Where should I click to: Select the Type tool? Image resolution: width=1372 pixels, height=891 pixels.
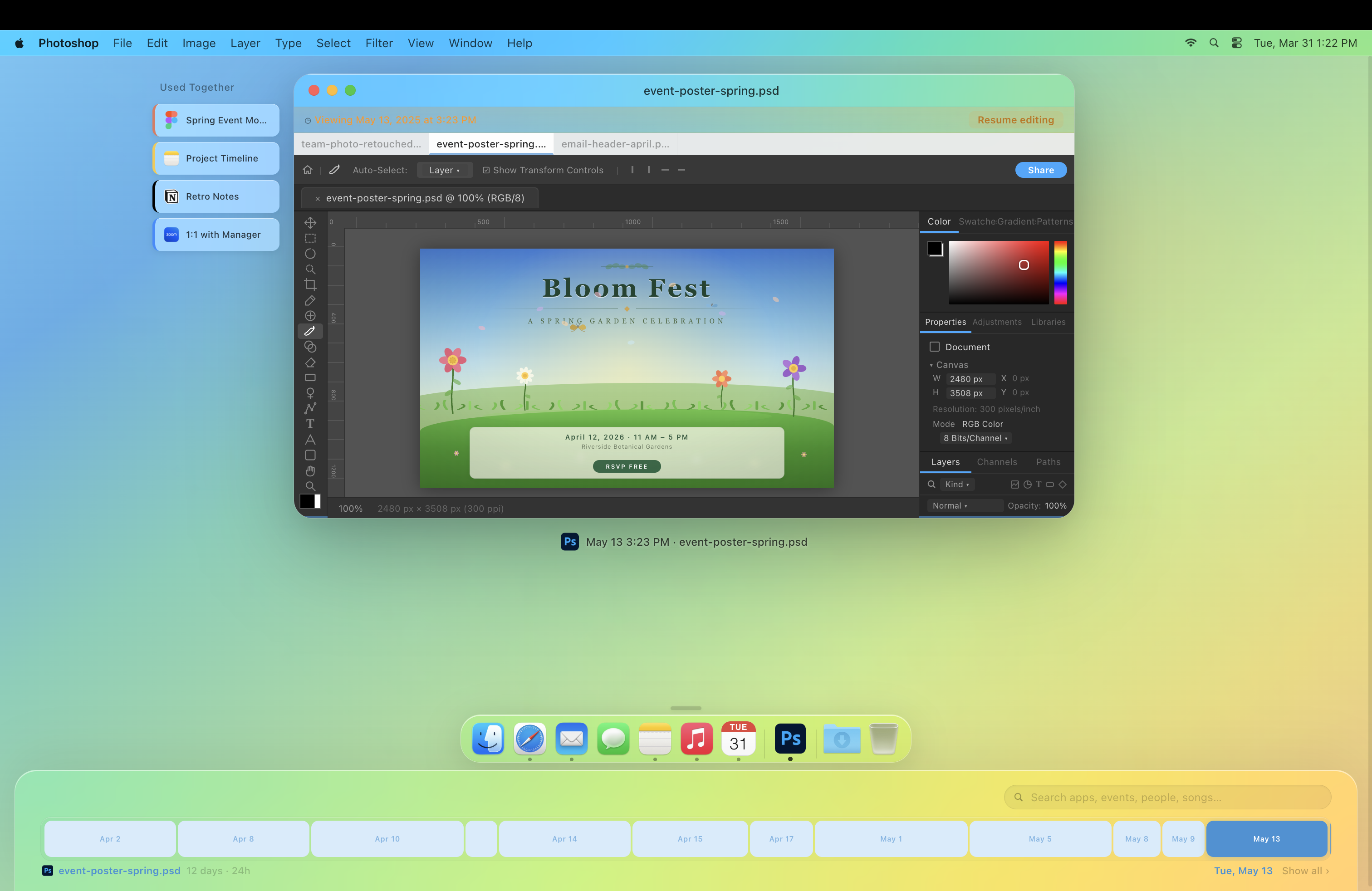pos(310,424)
